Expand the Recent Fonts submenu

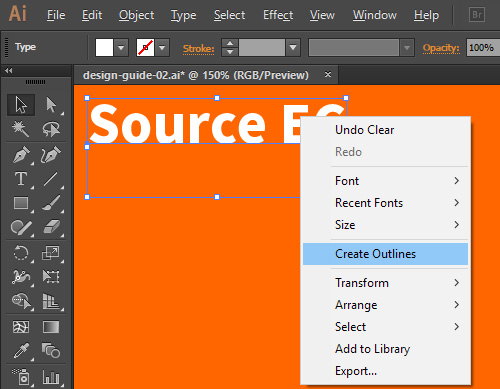pos(385,203)
